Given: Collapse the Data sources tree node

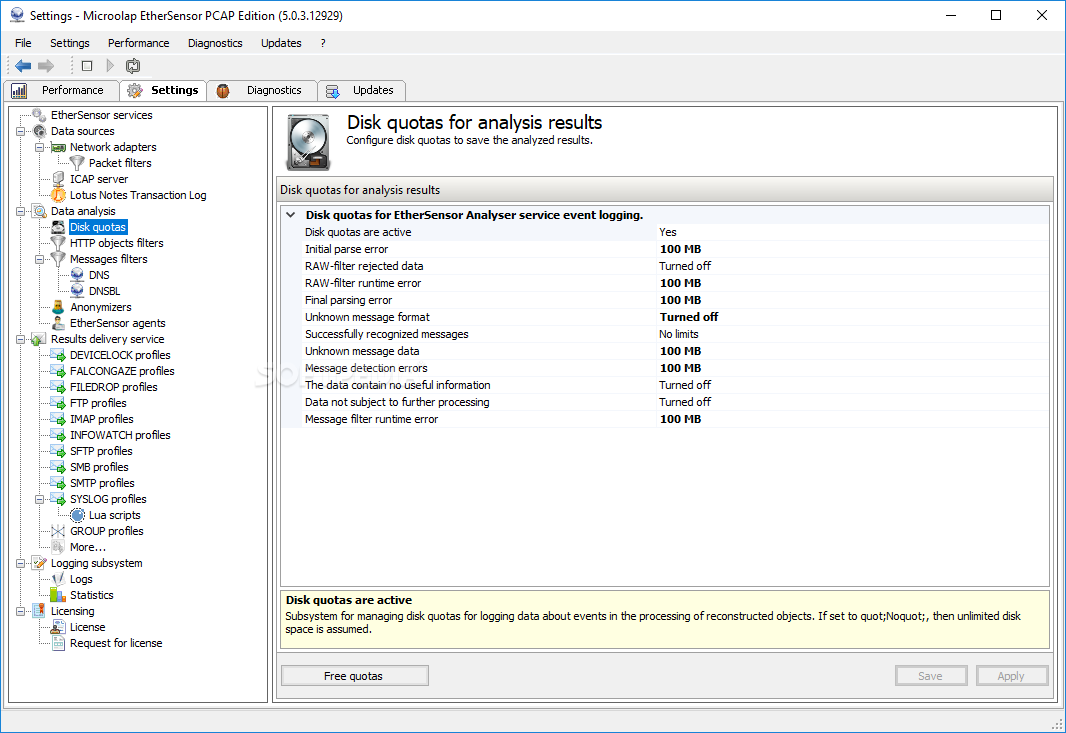Looking at the screenshot, I should click(x=20, y=131).
